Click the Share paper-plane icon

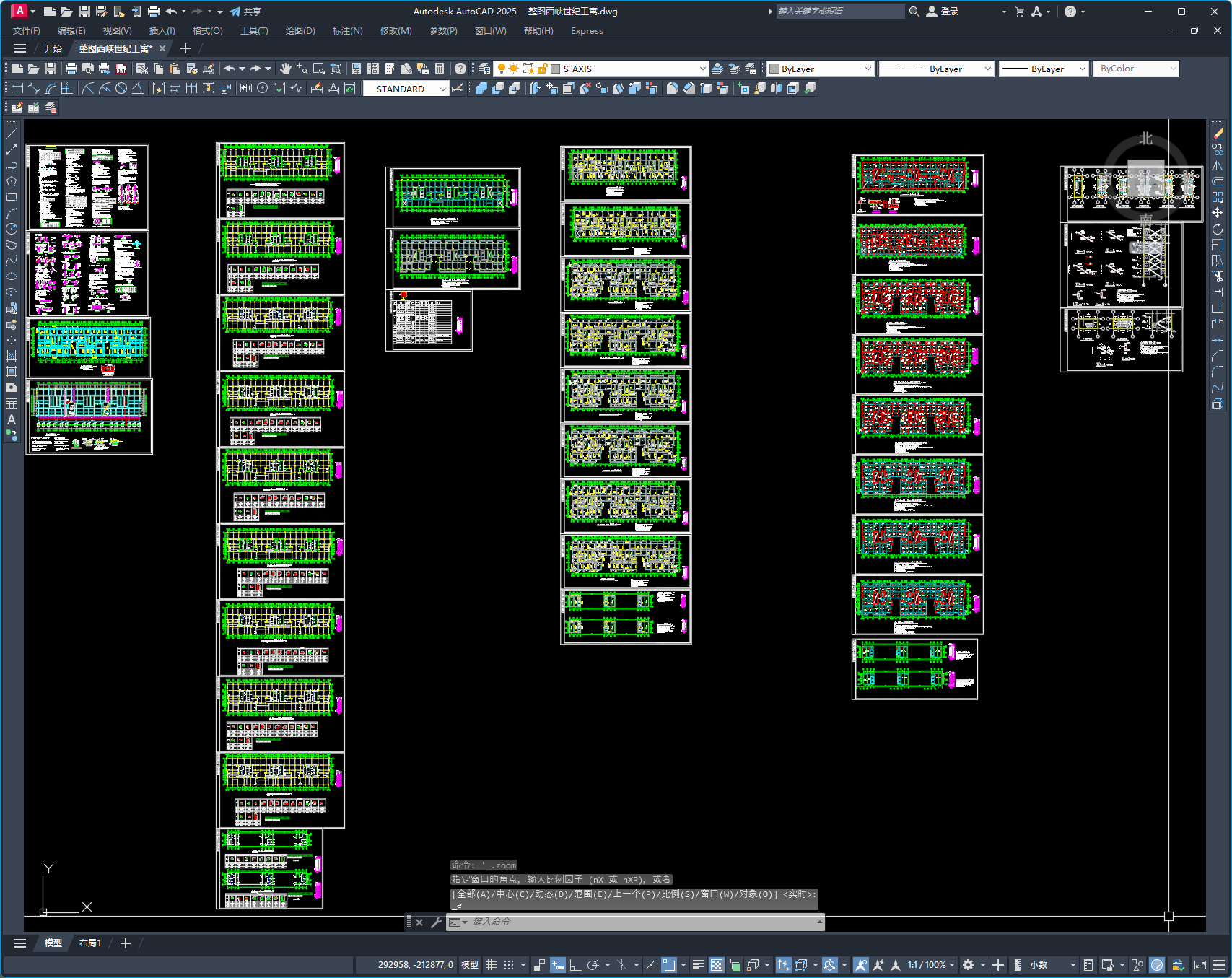coord(235,12)
